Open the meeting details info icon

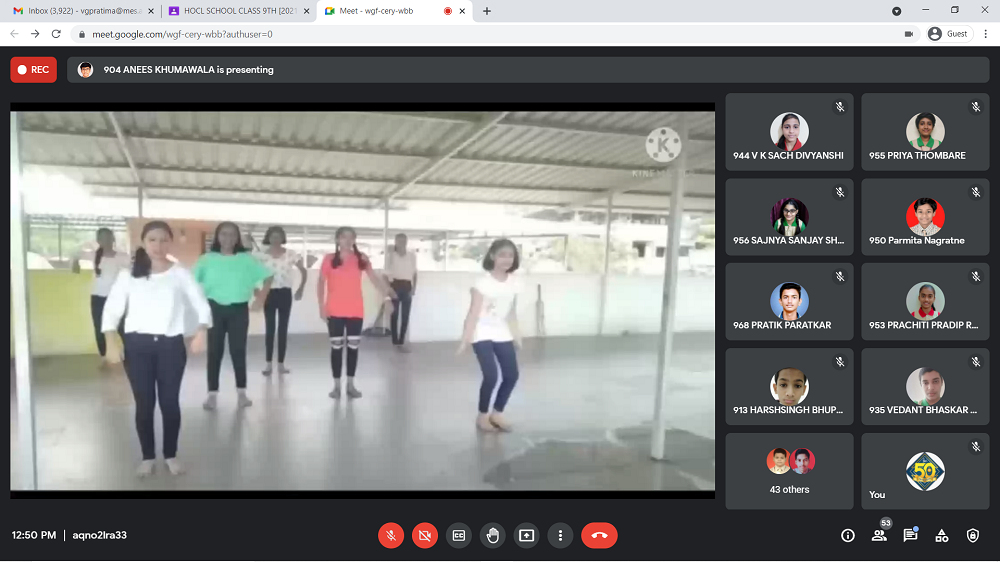[848, 535]
